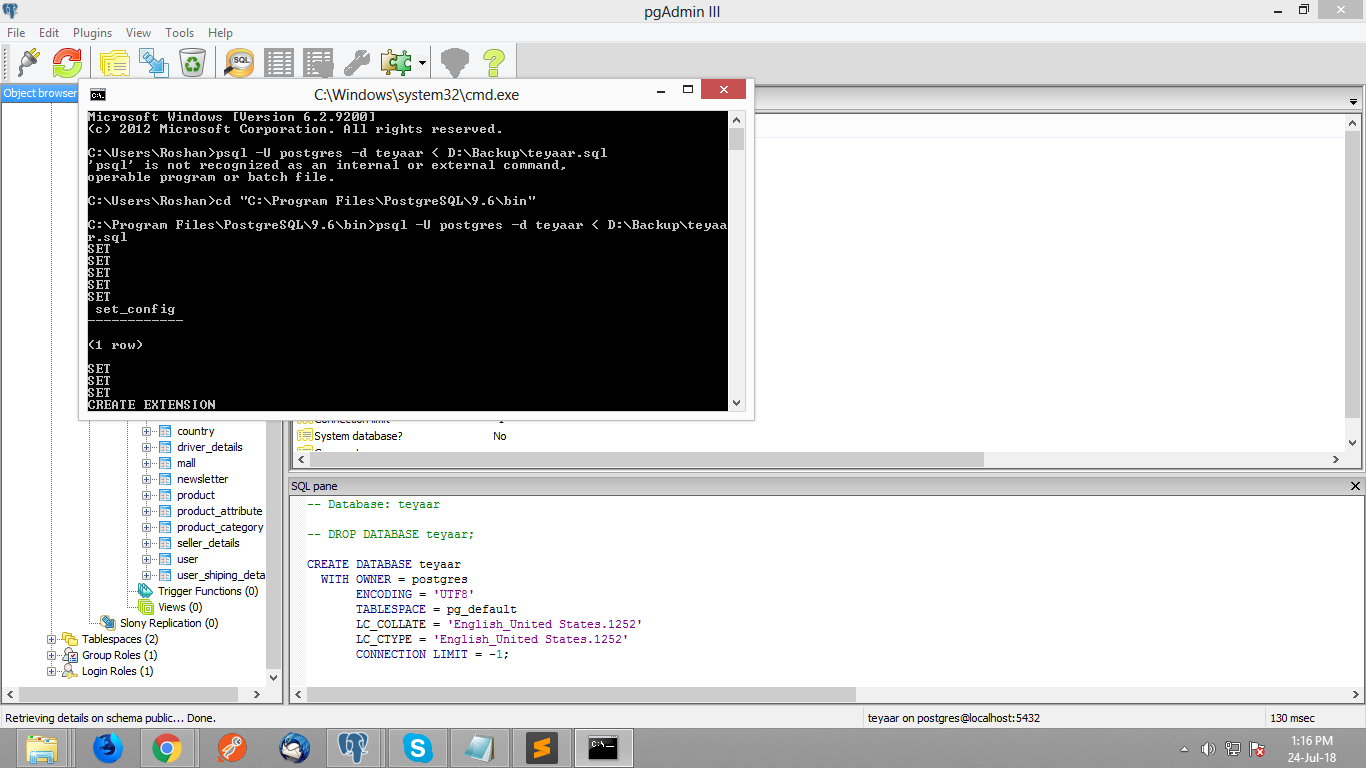Click the View data grid icon
Viewport: 1366px width, 768px height.
click(x=279, y=63)
